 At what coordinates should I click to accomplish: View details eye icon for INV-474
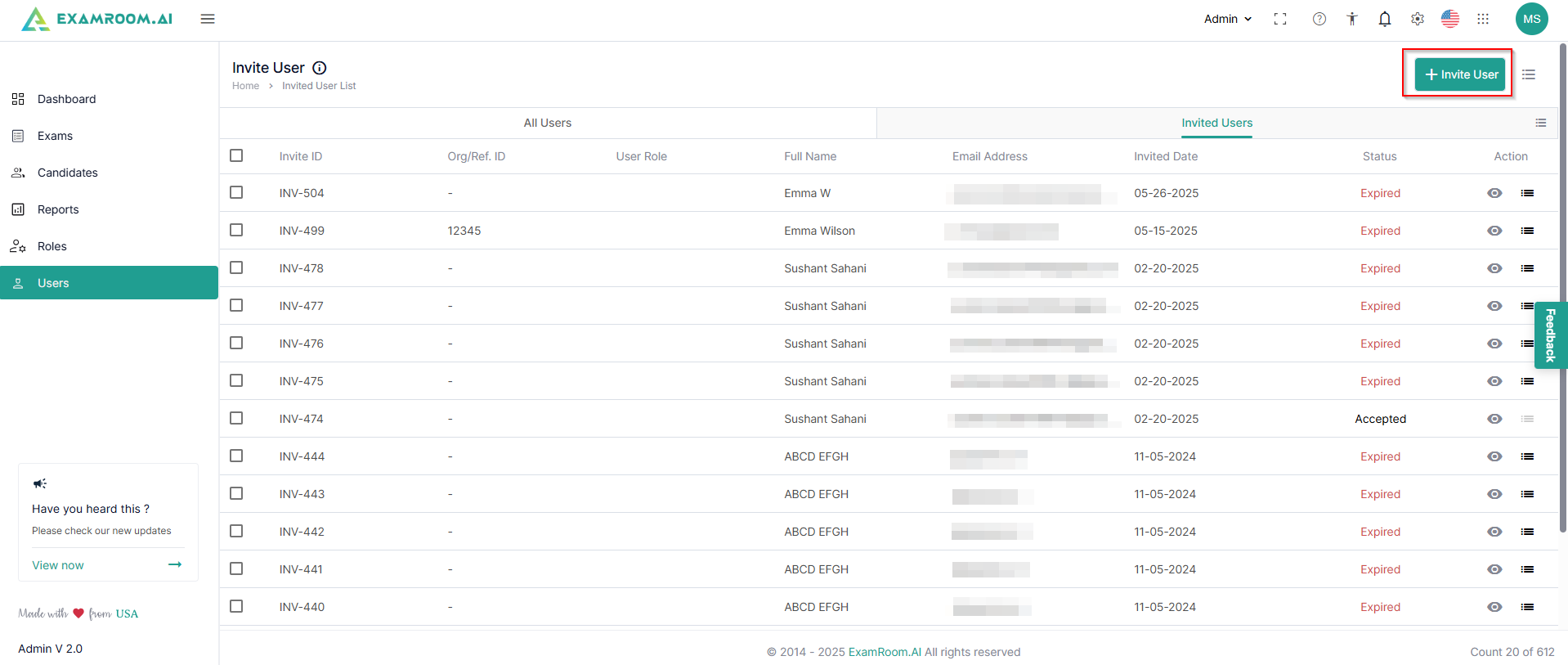point(1494,419)
